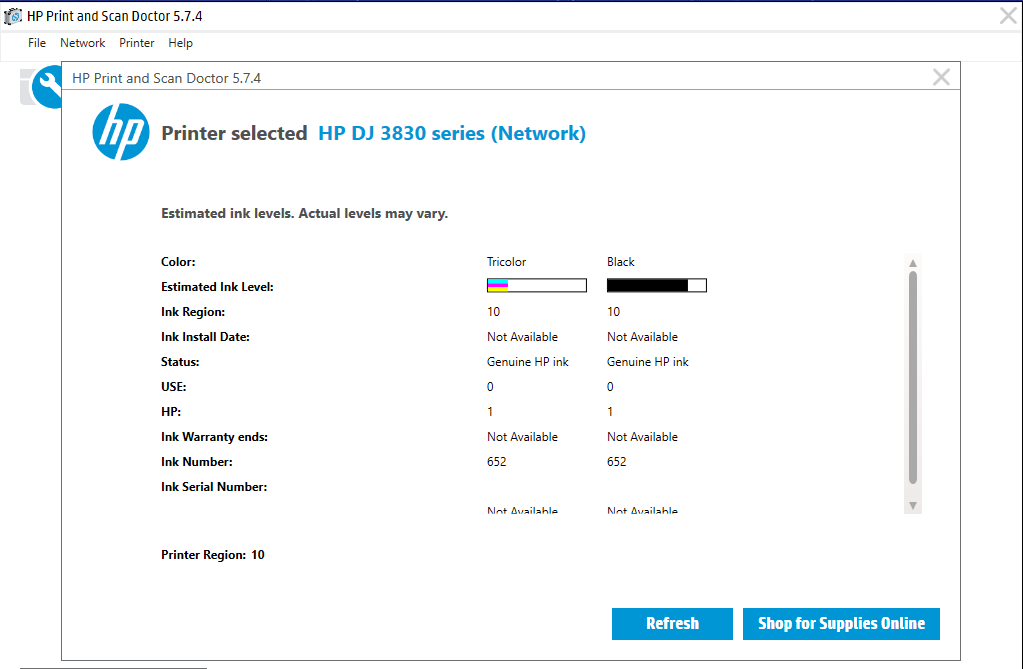The image size is (1023, 669).
Task: Click the Black ink level bar
Action: 656,285
